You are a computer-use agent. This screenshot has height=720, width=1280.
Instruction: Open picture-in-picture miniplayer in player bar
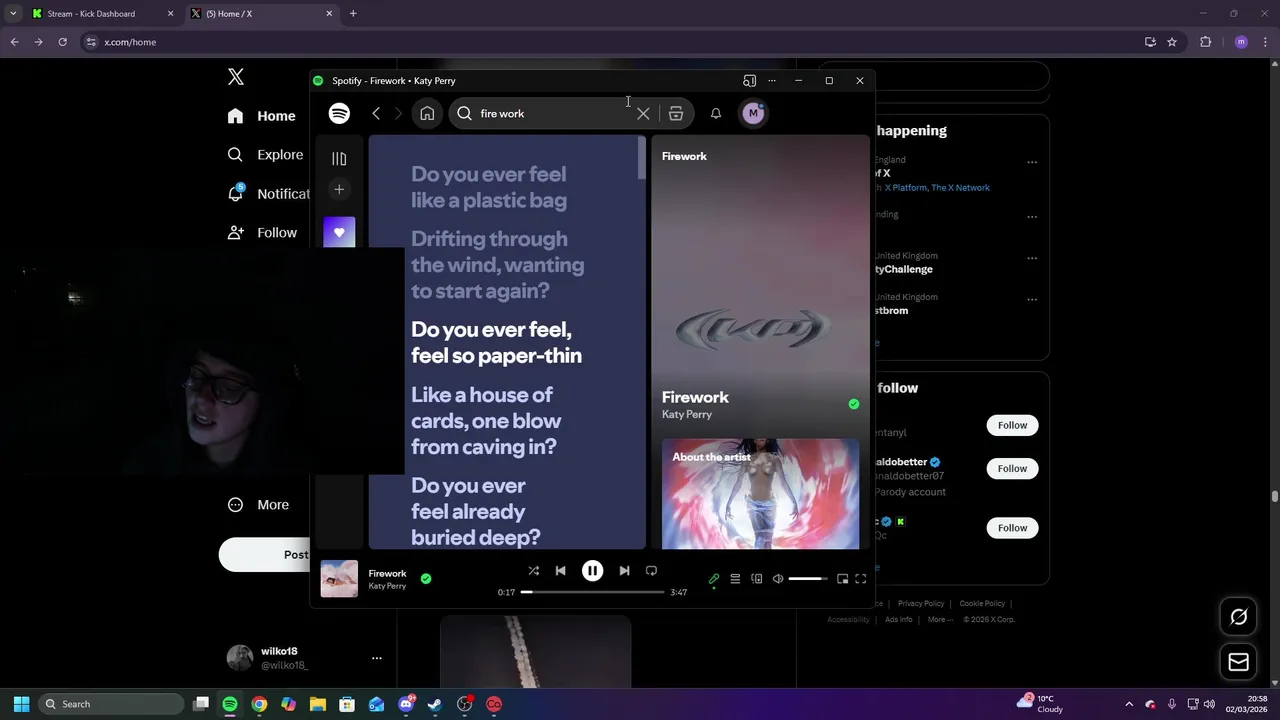coord(842,579)
